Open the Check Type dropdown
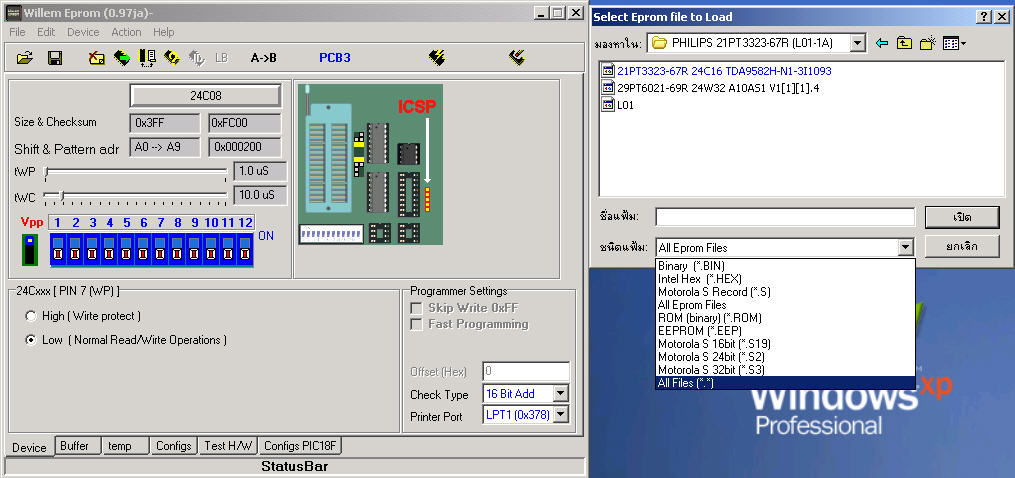This screenshot has width=1015, height=478. point(561,393)
